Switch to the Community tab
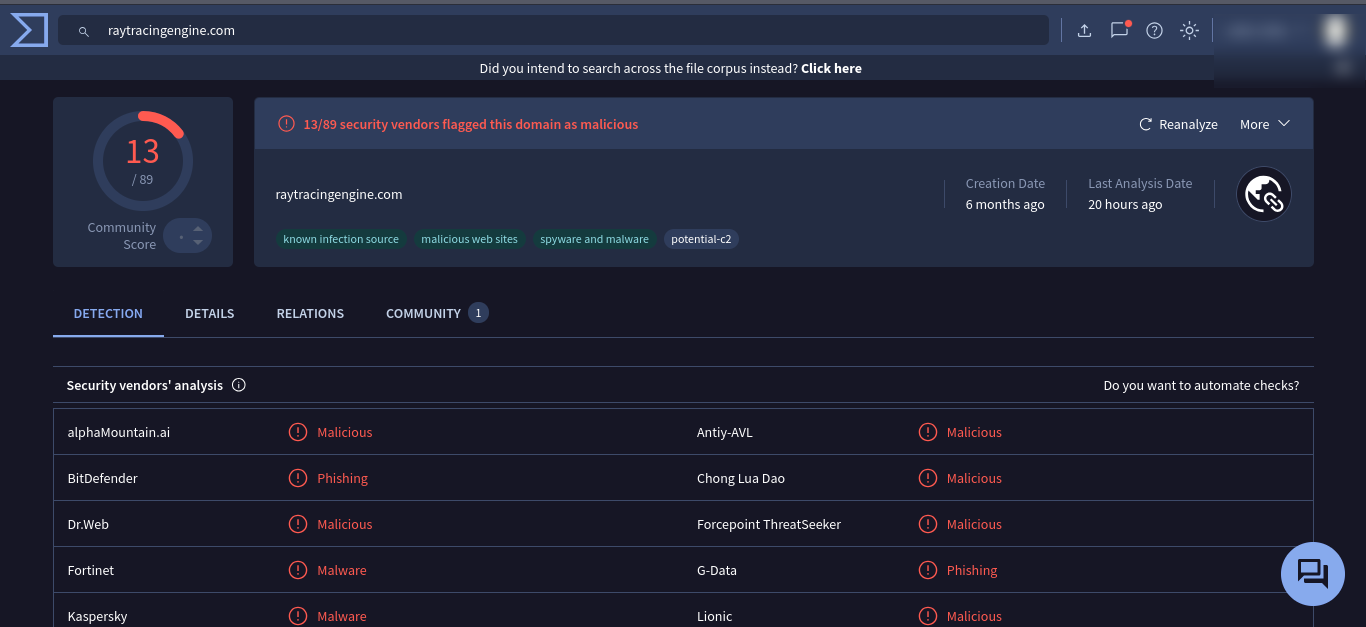The width and height of the screenshot is (1366, 627). pyautogui.click(x=437, y=313)
